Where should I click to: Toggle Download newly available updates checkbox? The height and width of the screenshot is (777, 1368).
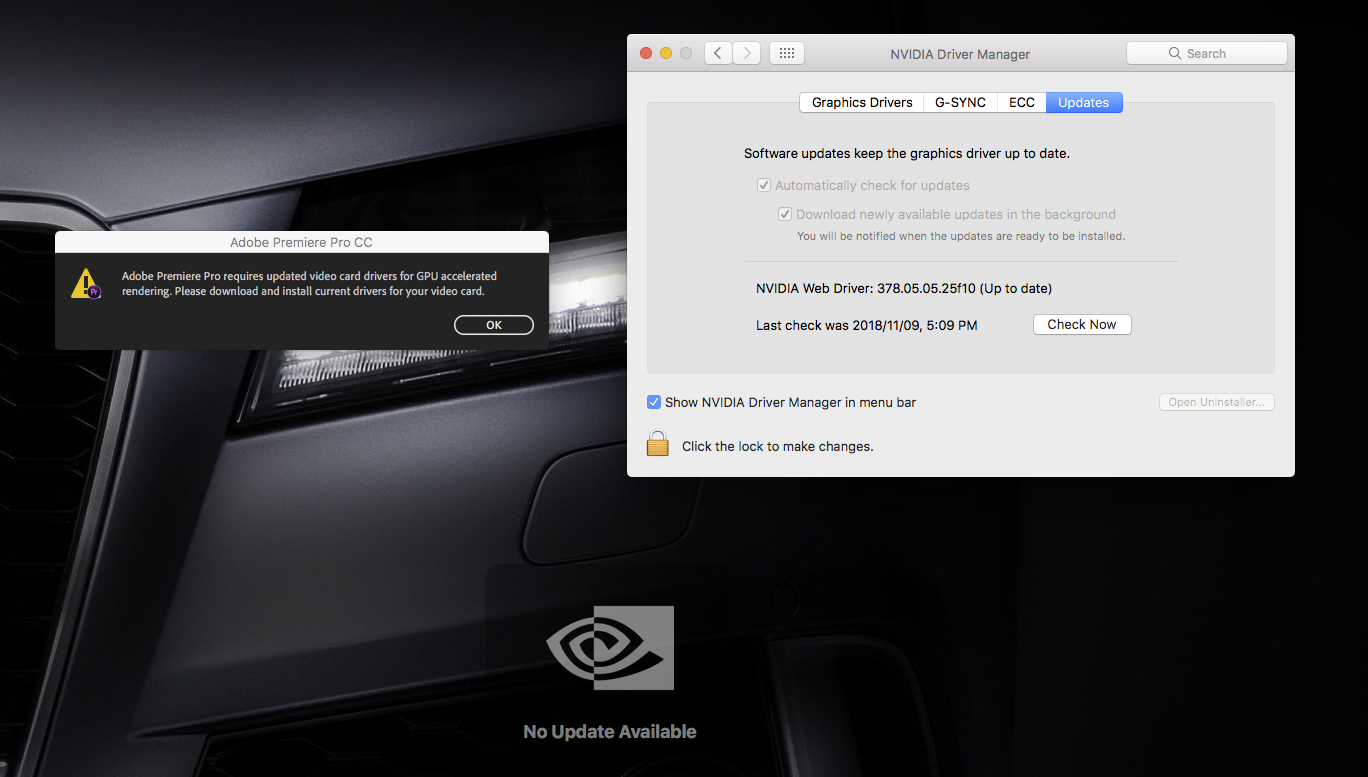(785, 214)
